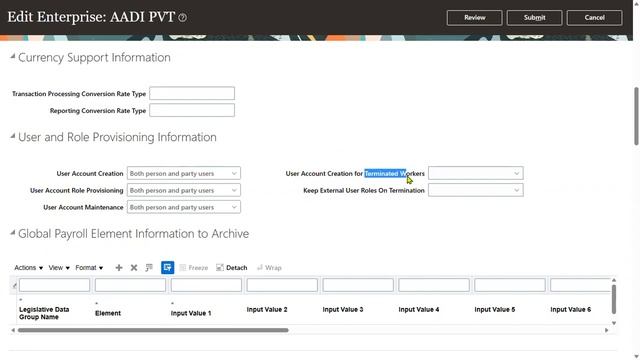Viewport: 640px width, 360px height.
Task: Open the Format menu
Action: click(89, 268)
